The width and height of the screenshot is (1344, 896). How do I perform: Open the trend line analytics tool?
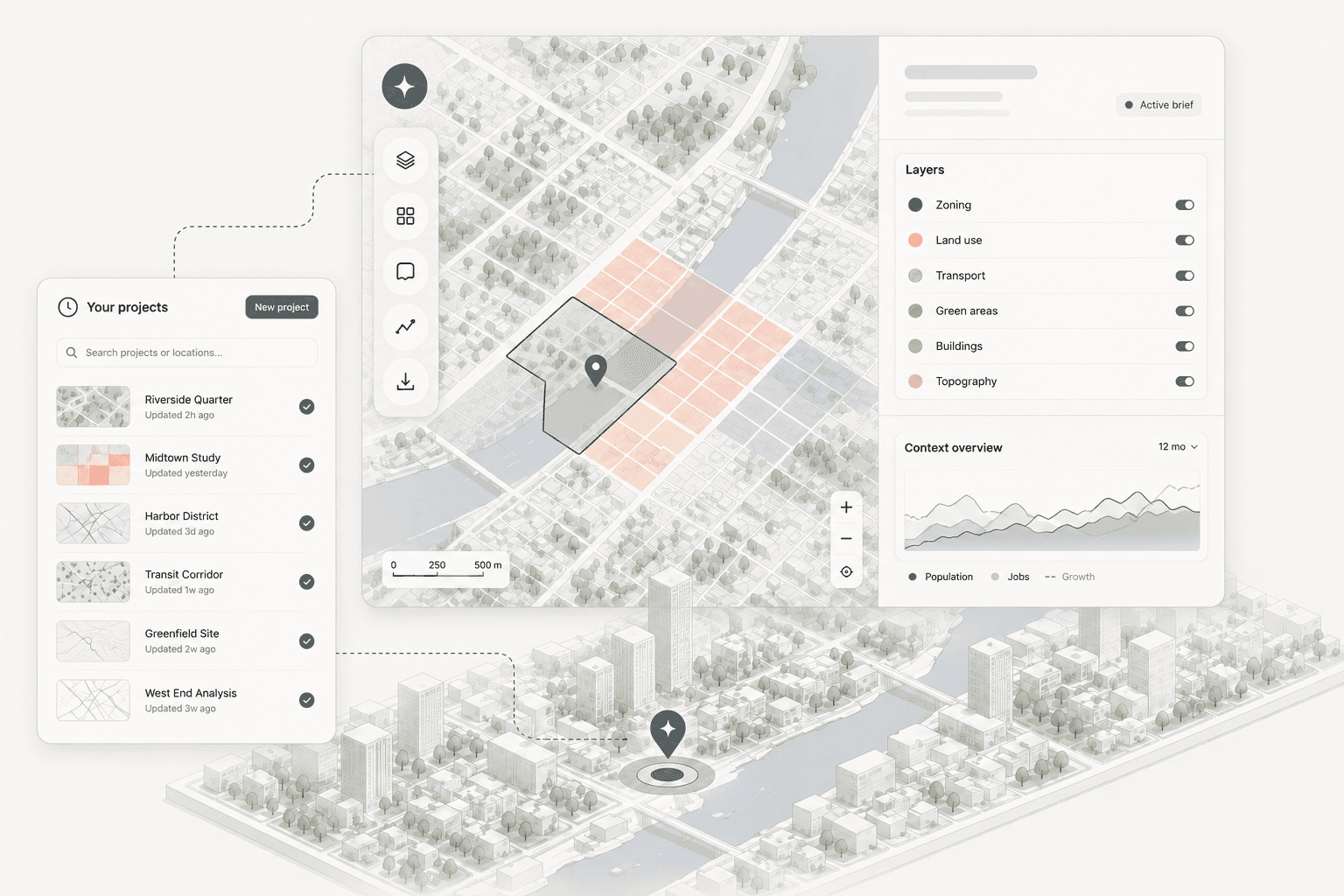point(405,326)
